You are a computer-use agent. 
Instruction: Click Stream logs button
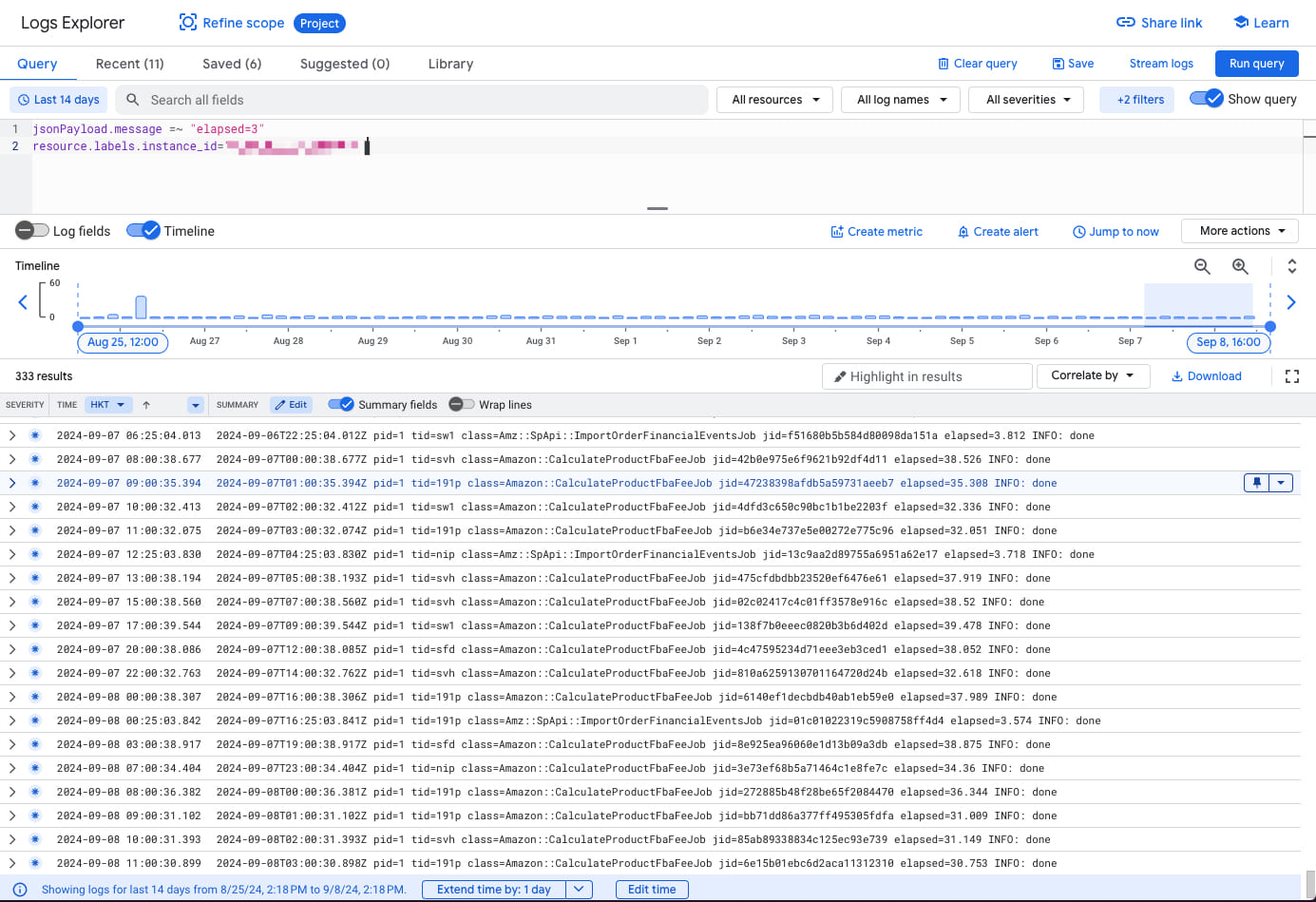click(x=1161, y=64)
